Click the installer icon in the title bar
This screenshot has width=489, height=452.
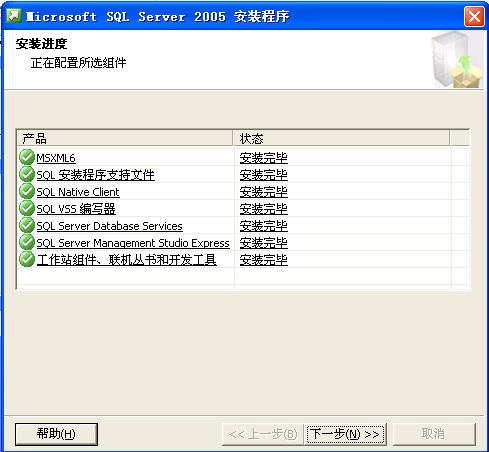(x=14, y=16)
